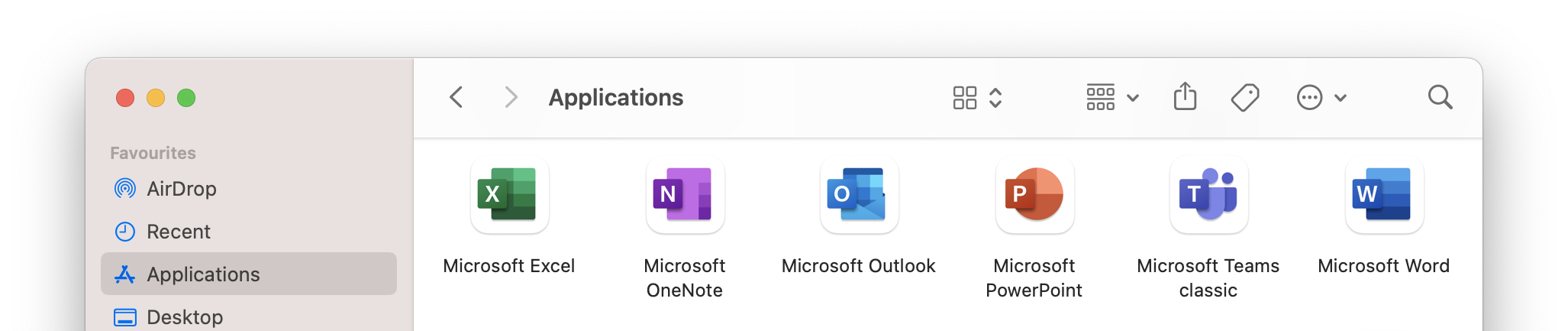
Task: Open the Tags toolbar button
Action: pyautogui.click(x=1244, y=97)
